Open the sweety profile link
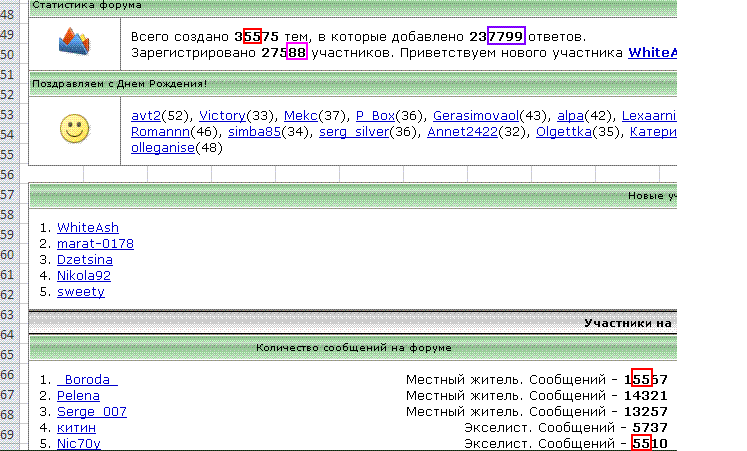The width and height of the screenshot is (747, 451). pos(81,291)
